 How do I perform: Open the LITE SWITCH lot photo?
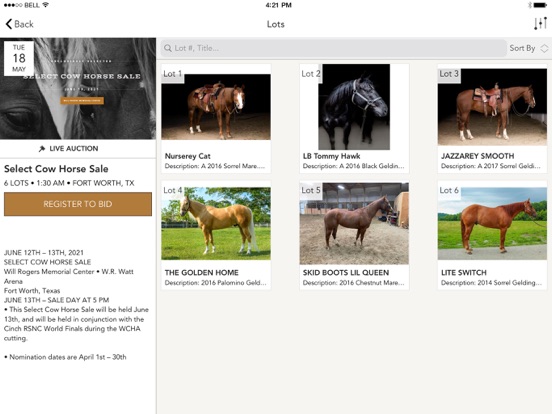(492, 224)
